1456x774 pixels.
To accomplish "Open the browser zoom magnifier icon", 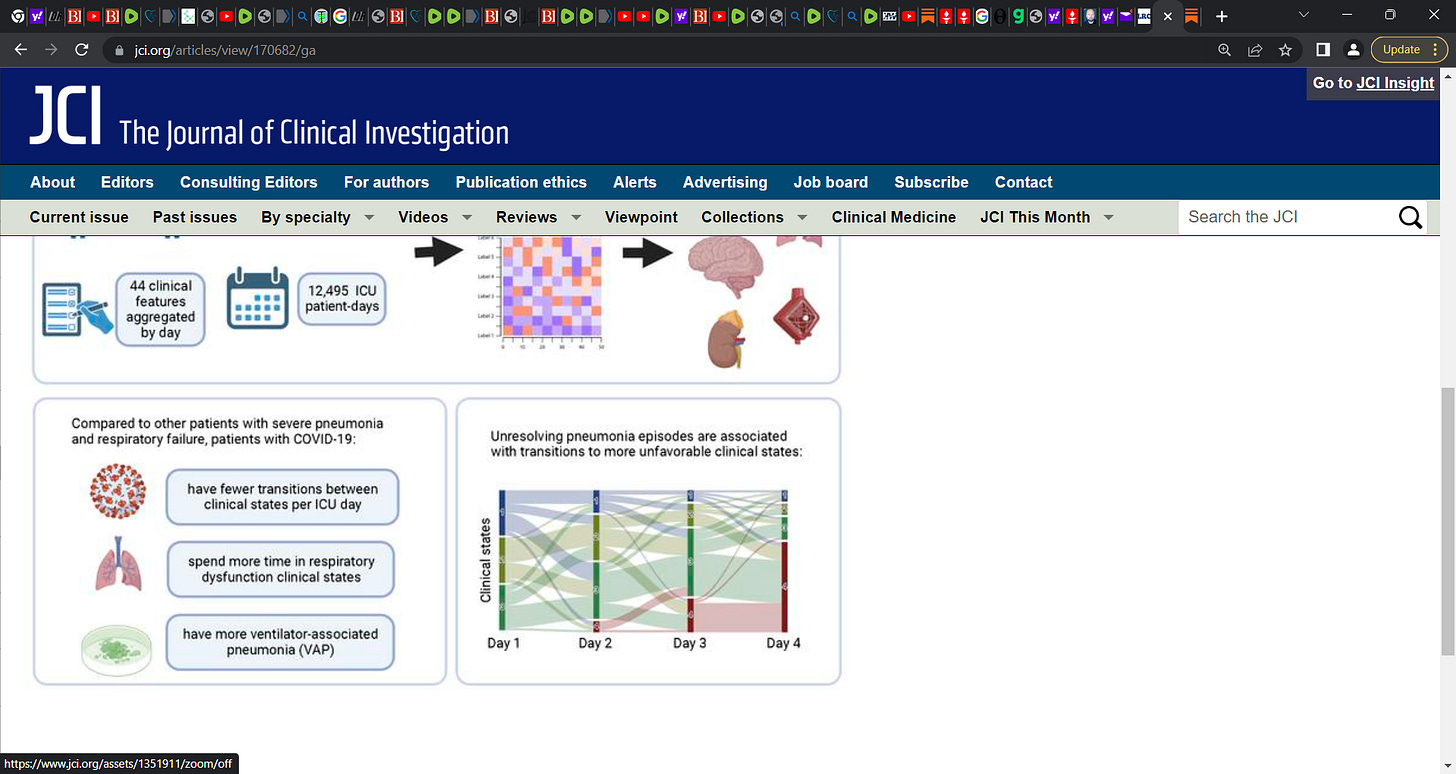I will pos(1224,50).
